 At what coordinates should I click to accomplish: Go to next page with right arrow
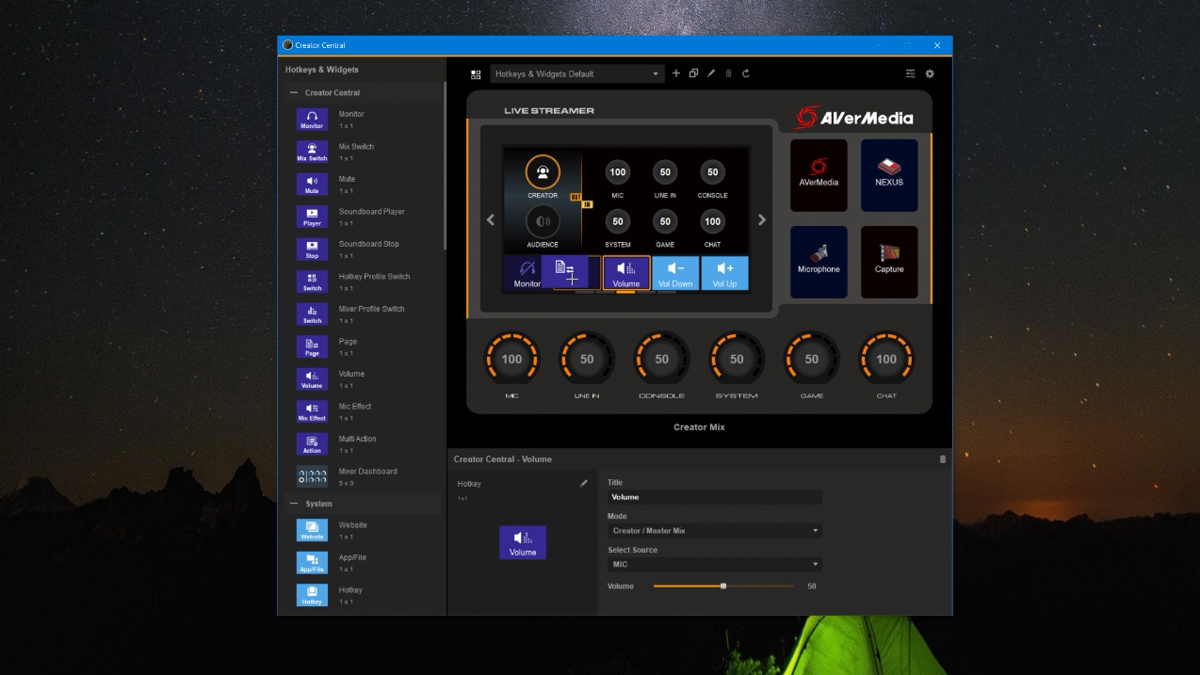762,220
